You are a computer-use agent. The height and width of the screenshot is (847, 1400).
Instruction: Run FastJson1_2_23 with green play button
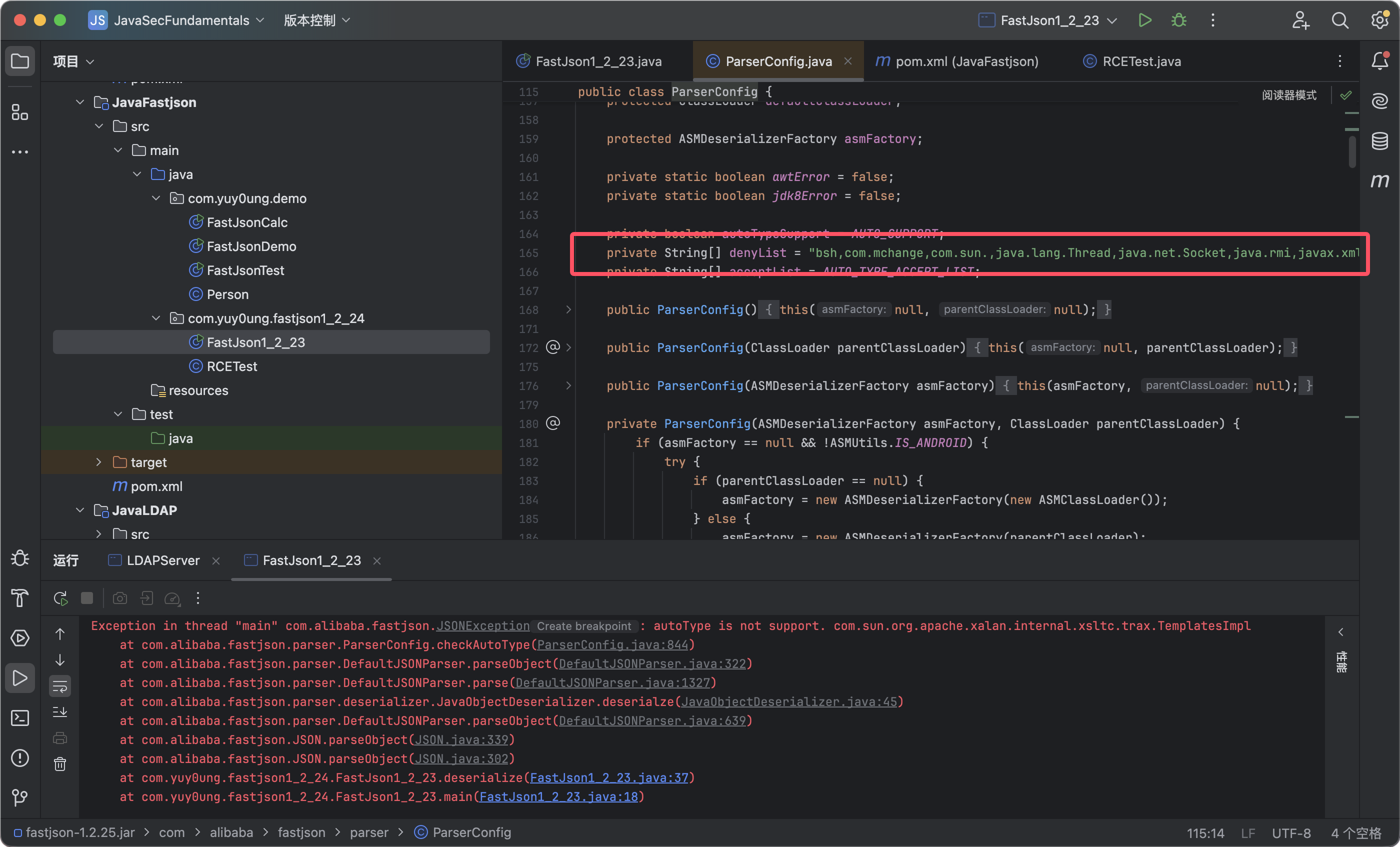coord(1144,20)
